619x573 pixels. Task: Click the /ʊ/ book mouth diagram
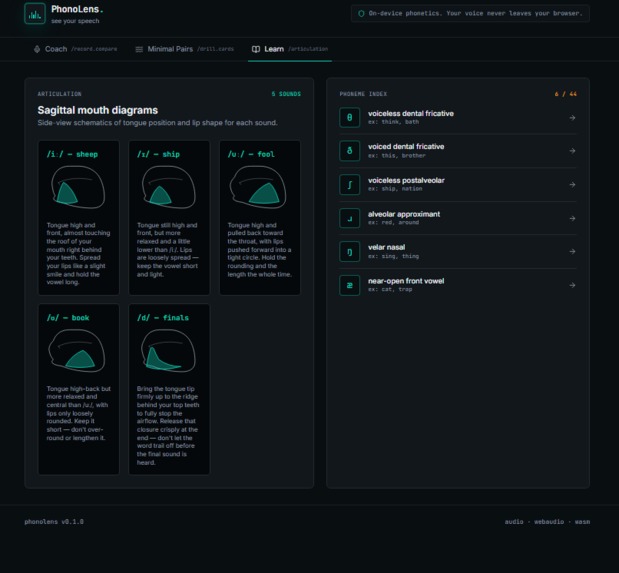click(x=77, y=351)
